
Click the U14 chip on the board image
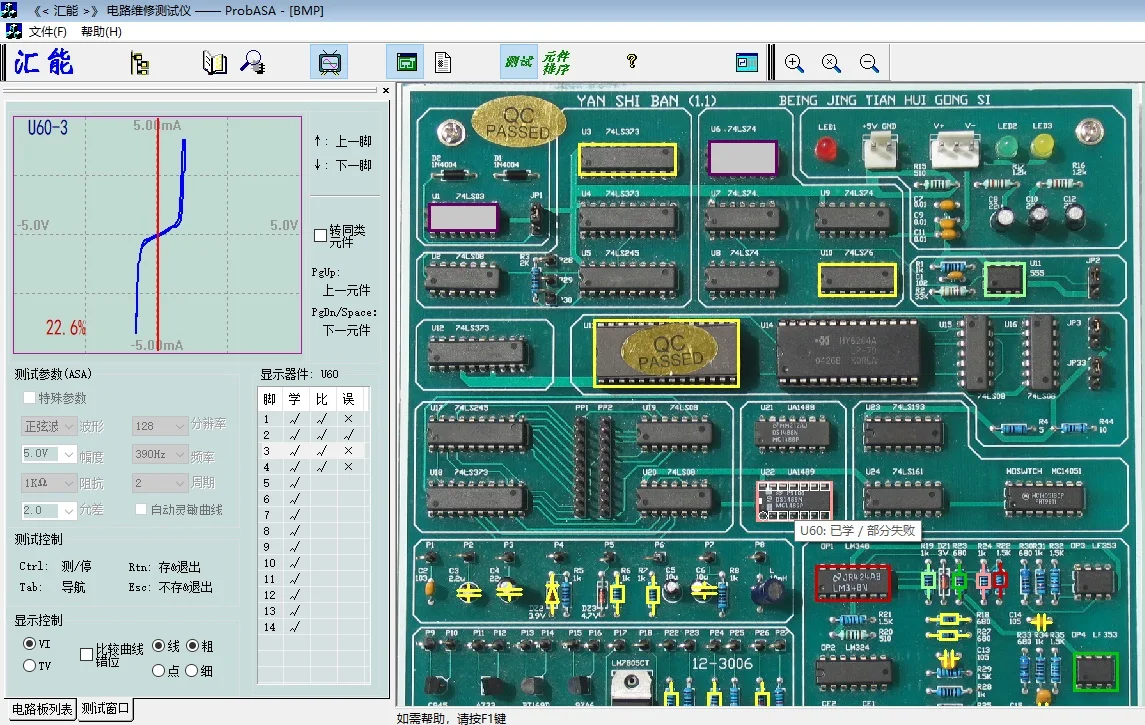coord(849,353)
